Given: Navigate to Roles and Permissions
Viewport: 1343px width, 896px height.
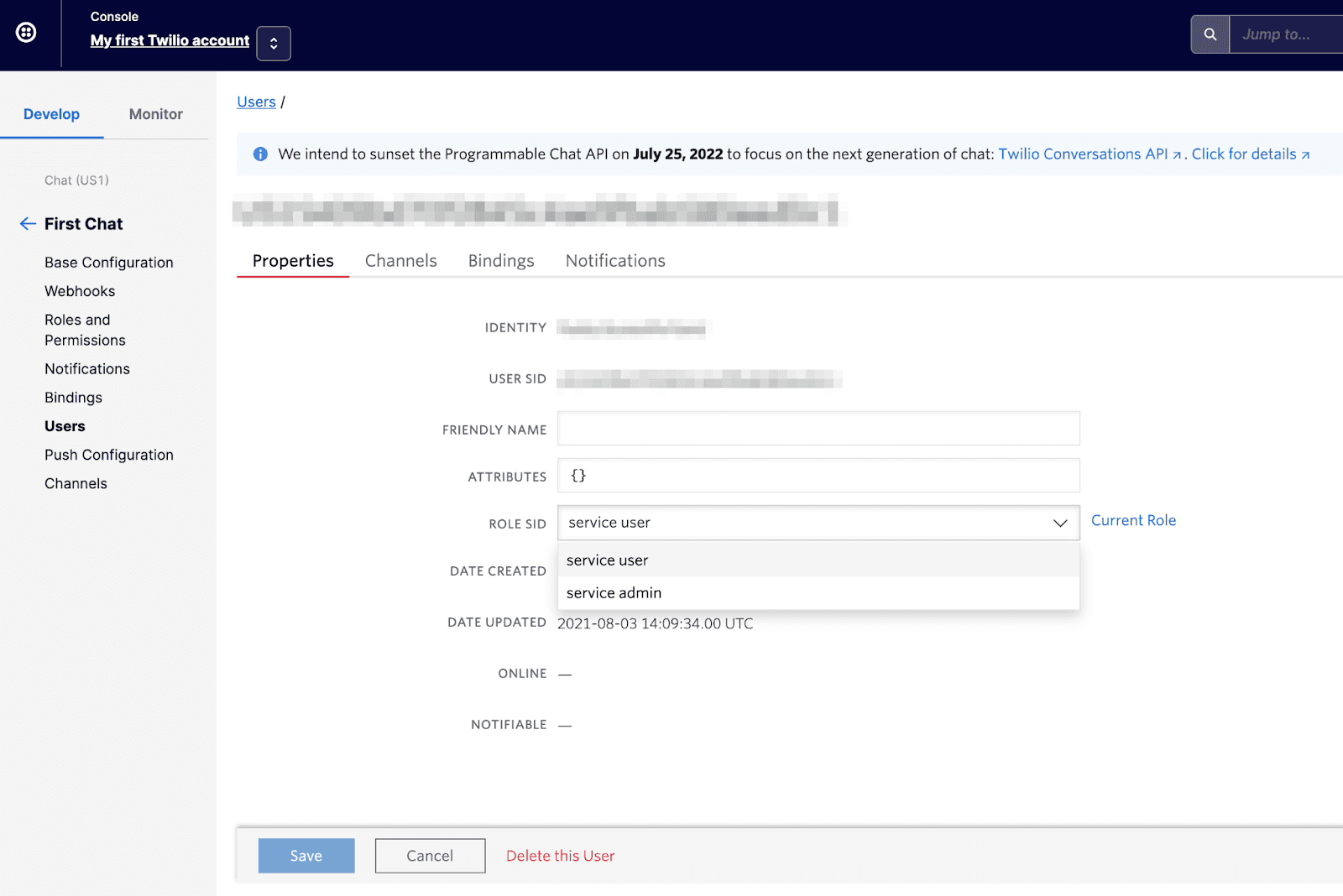Looking at the screenshot, I should 85,330.
